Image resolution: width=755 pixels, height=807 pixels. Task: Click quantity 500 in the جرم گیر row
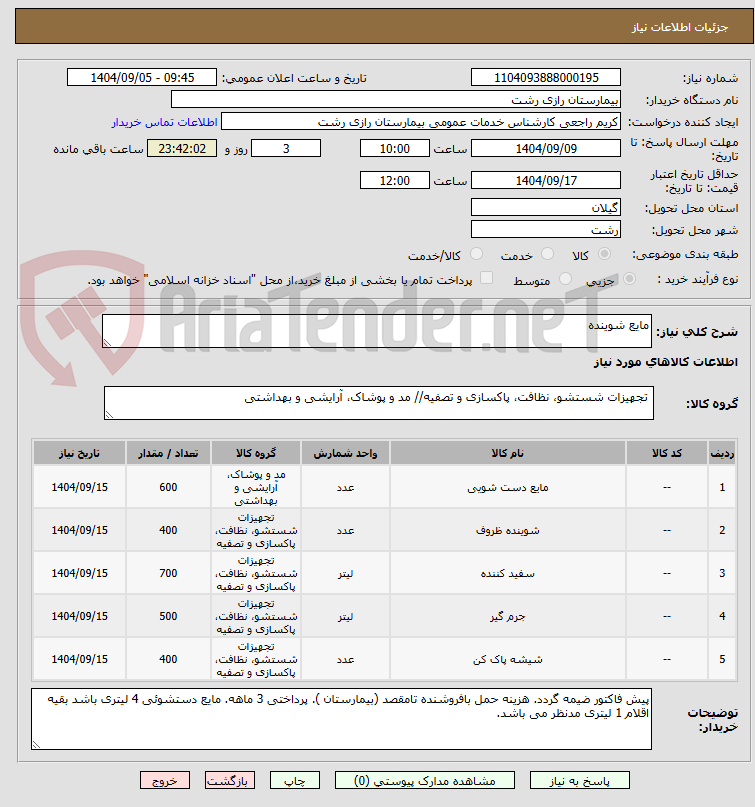[168, 616]
